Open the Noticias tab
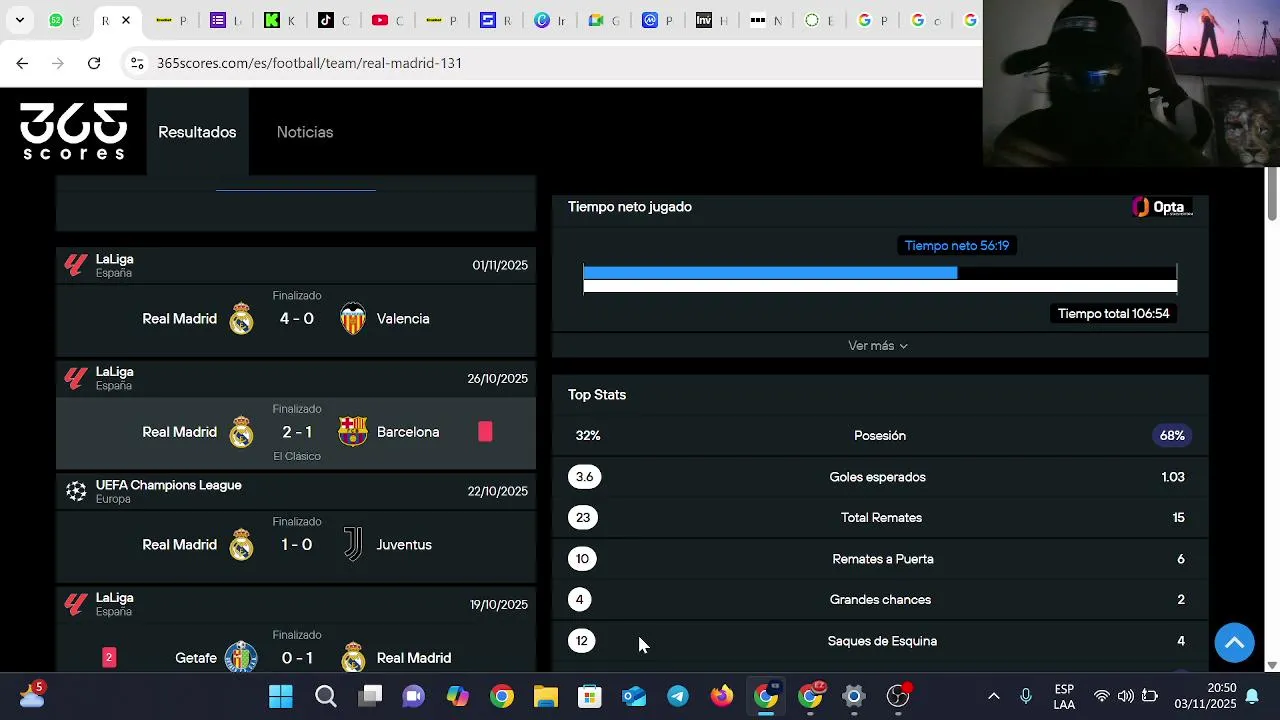 click(x=305, y=132)
